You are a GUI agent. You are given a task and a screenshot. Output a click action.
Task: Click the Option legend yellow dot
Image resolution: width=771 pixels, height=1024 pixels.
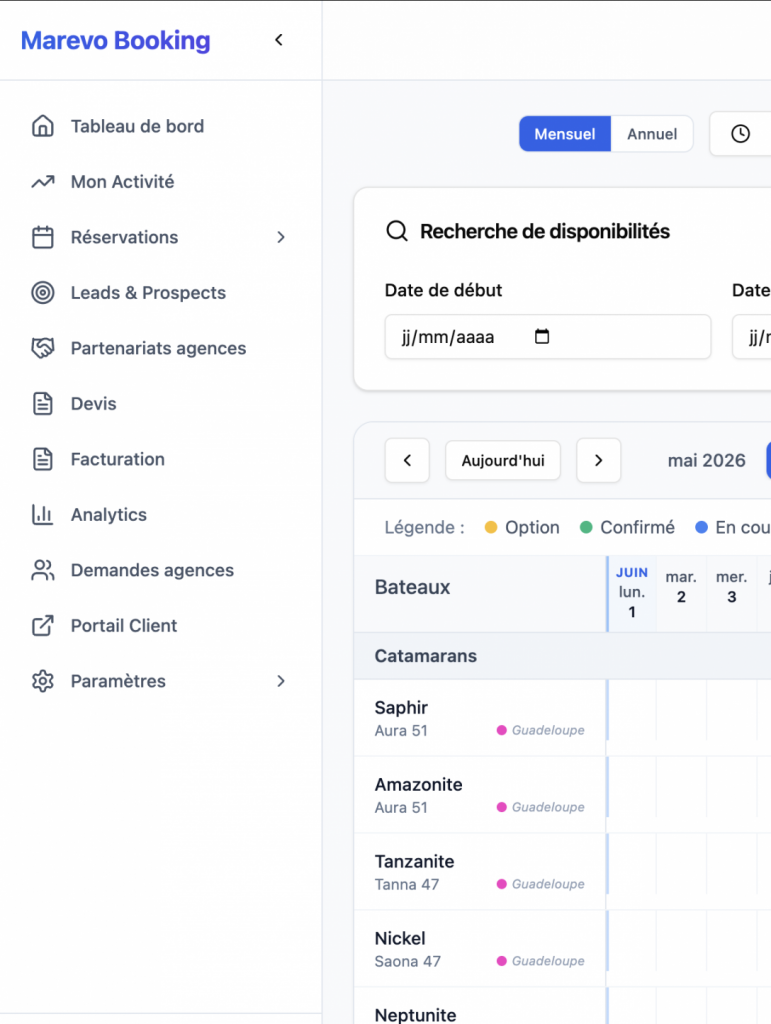coord(491,527)
